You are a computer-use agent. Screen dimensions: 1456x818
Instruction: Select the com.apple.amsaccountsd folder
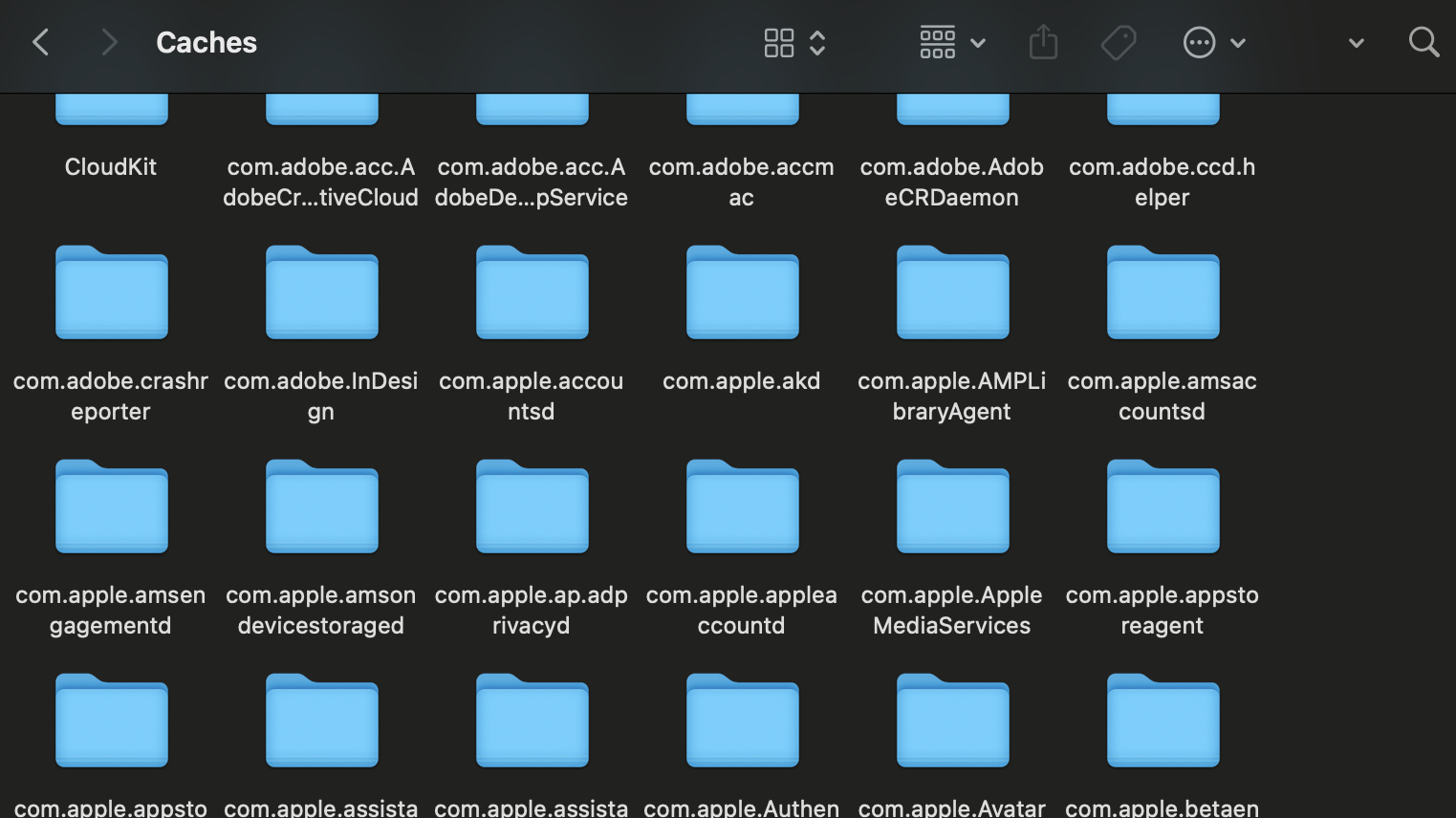pyautogui.click(x=1163, y=293)
